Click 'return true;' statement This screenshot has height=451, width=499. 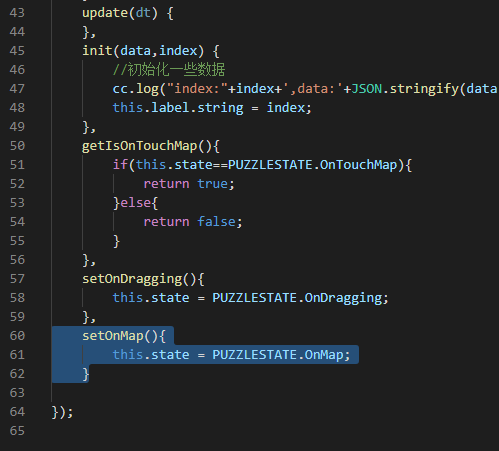point(189,184)
